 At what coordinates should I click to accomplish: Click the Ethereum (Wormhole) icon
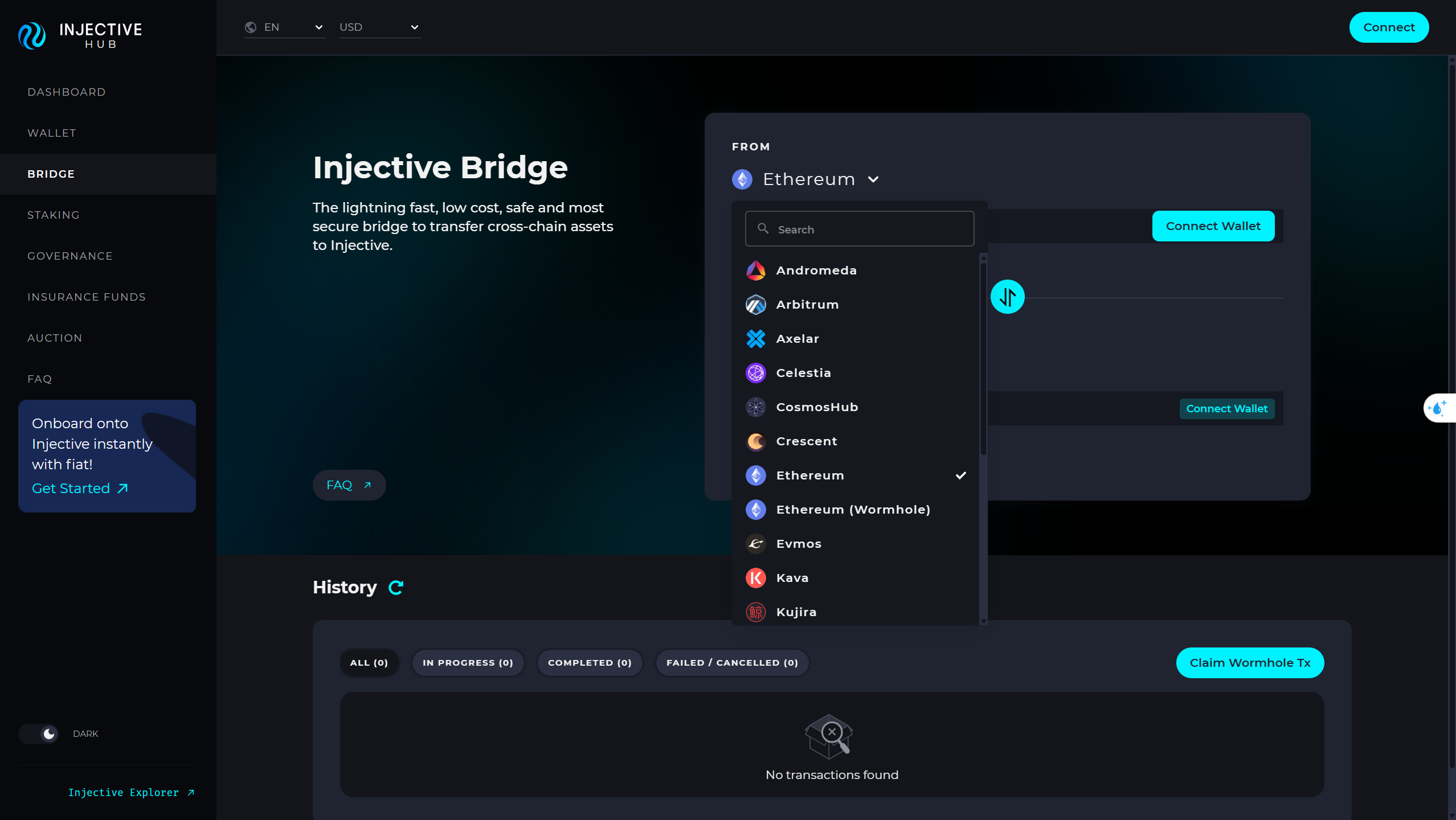click(x=756, y=510)
